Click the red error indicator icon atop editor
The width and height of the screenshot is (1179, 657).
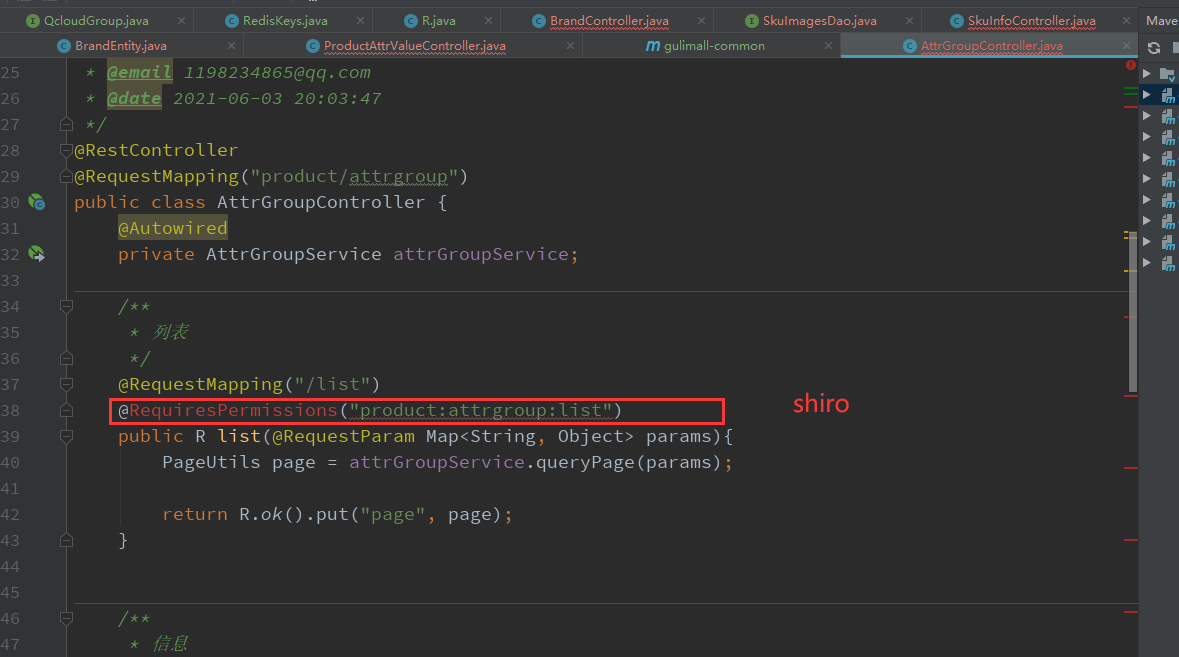1131,65
